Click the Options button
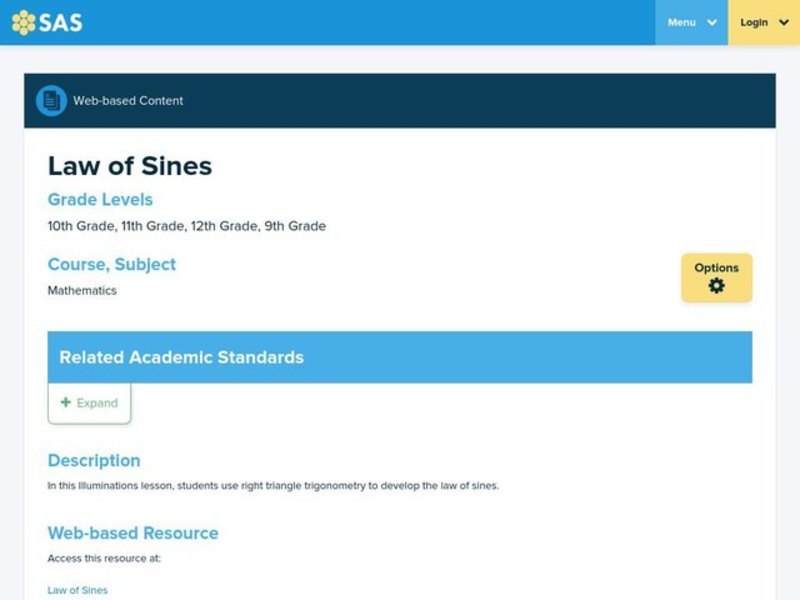The width and height of the screenshot is (800, 600). tap(717, 277)
